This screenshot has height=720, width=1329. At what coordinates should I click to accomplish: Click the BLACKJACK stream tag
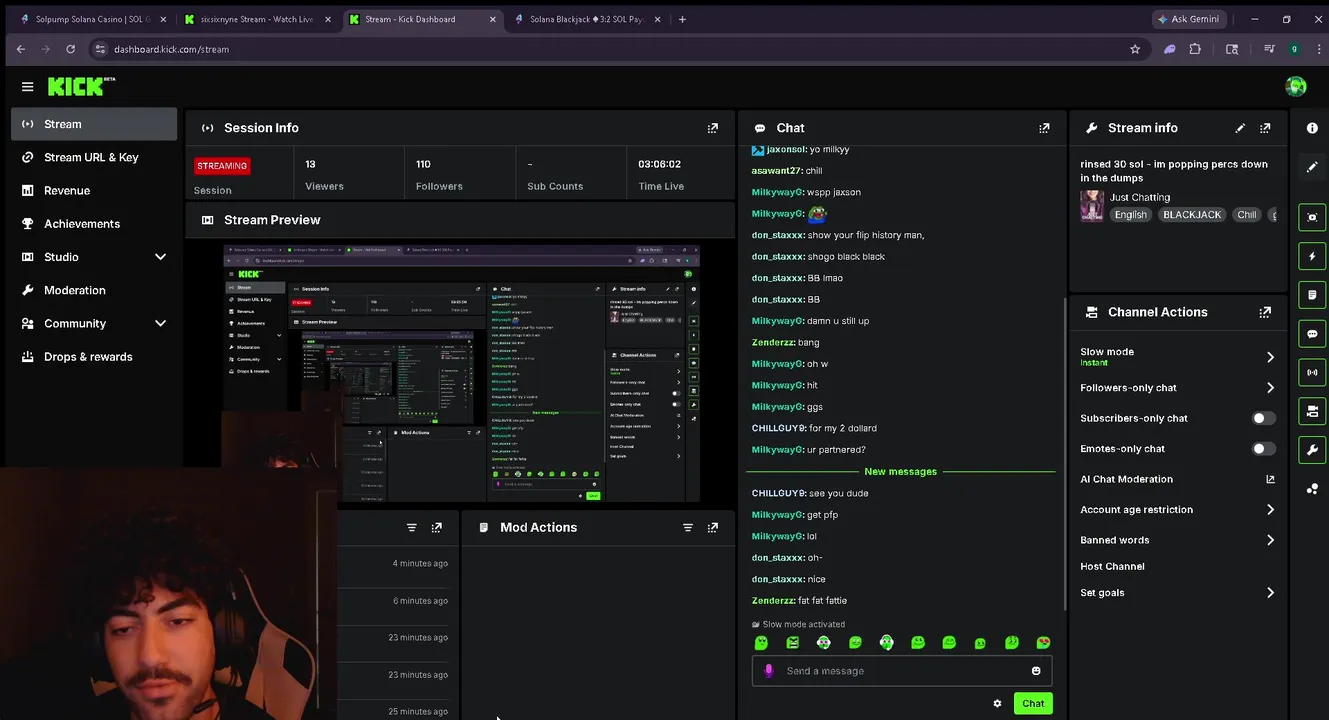1191,215
